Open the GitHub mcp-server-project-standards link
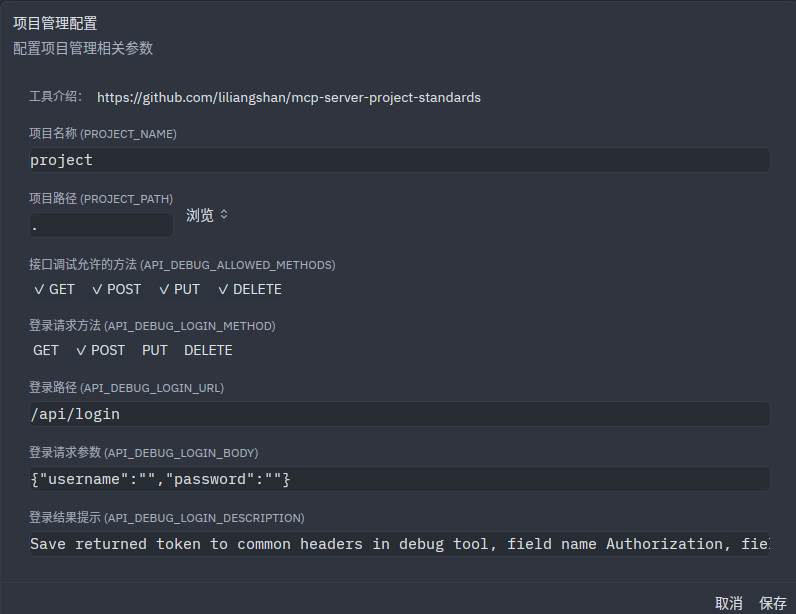 tap(288, 98)
